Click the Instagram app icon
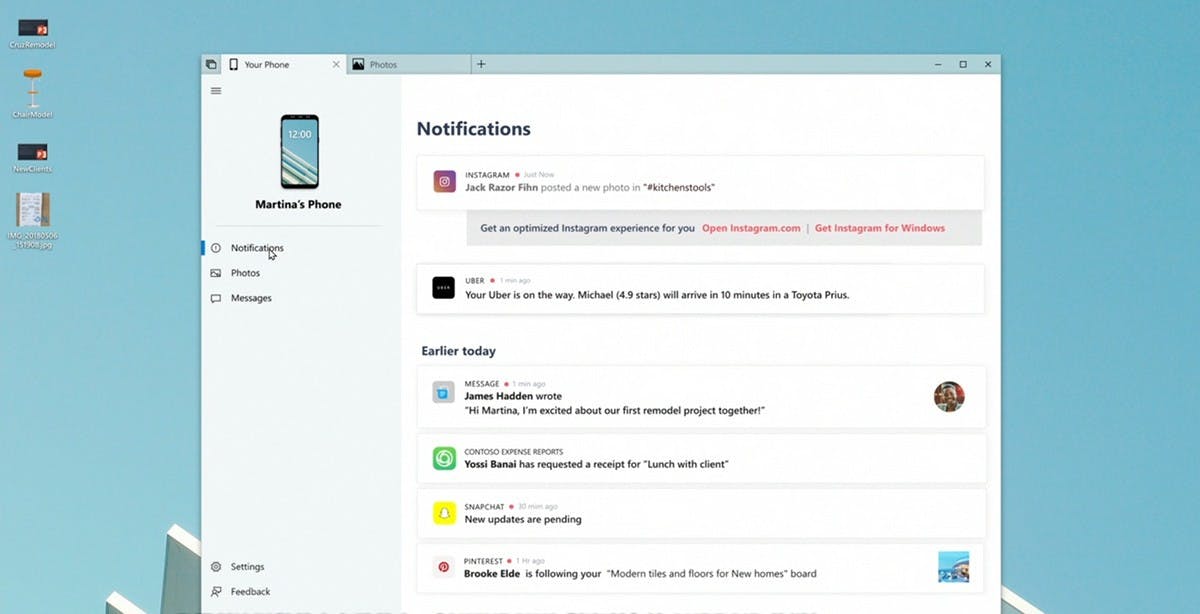1200x614 pixels. point(444,181)
